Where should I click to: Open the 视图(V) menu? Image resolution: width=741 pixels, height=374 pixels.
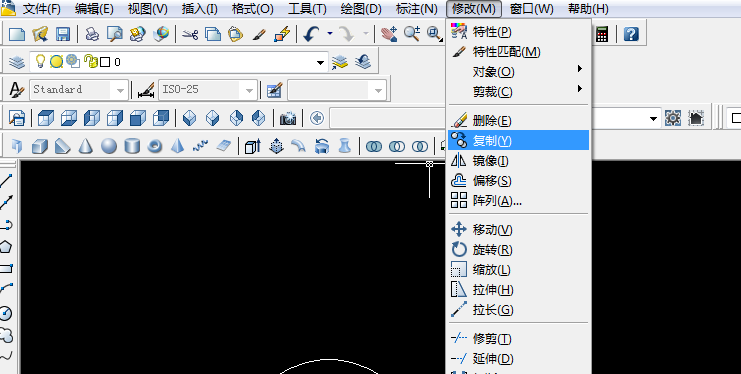tap(147, 9)
